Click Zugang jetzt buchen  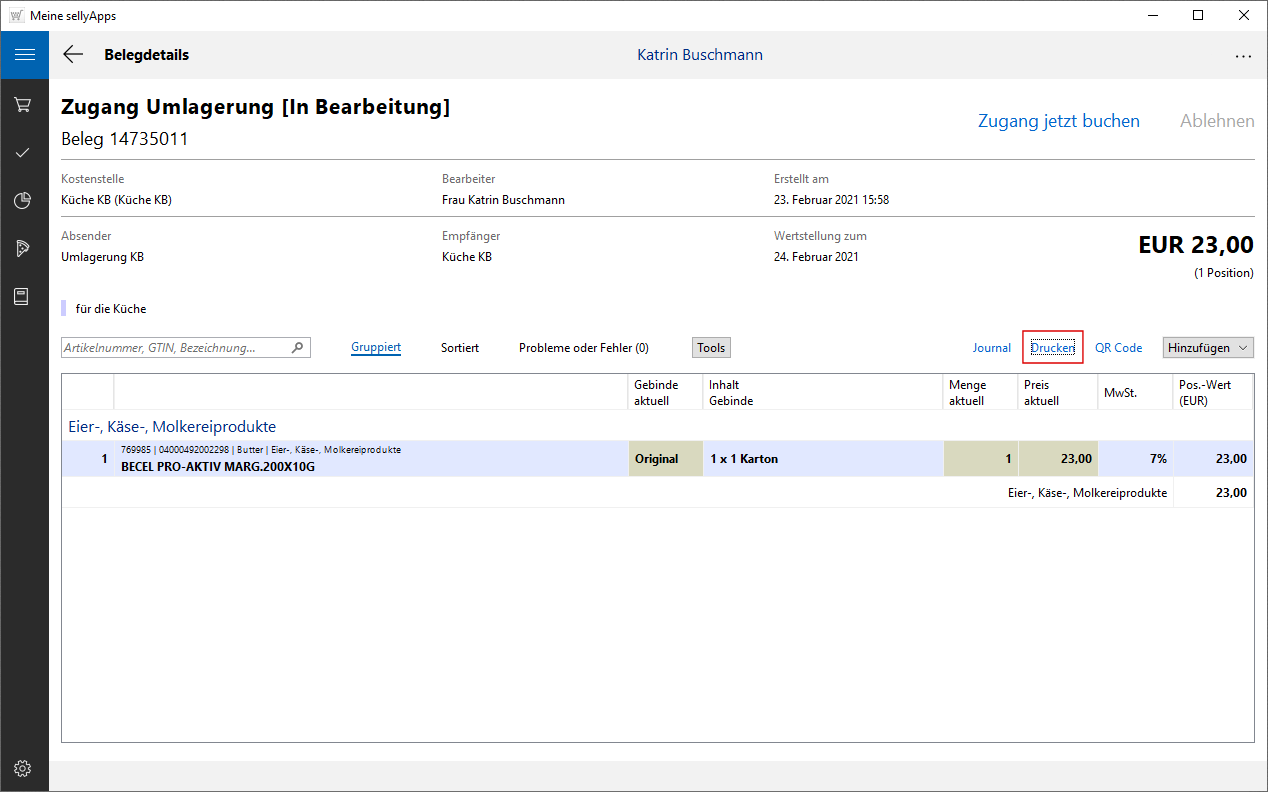[x=1058, y=121]
